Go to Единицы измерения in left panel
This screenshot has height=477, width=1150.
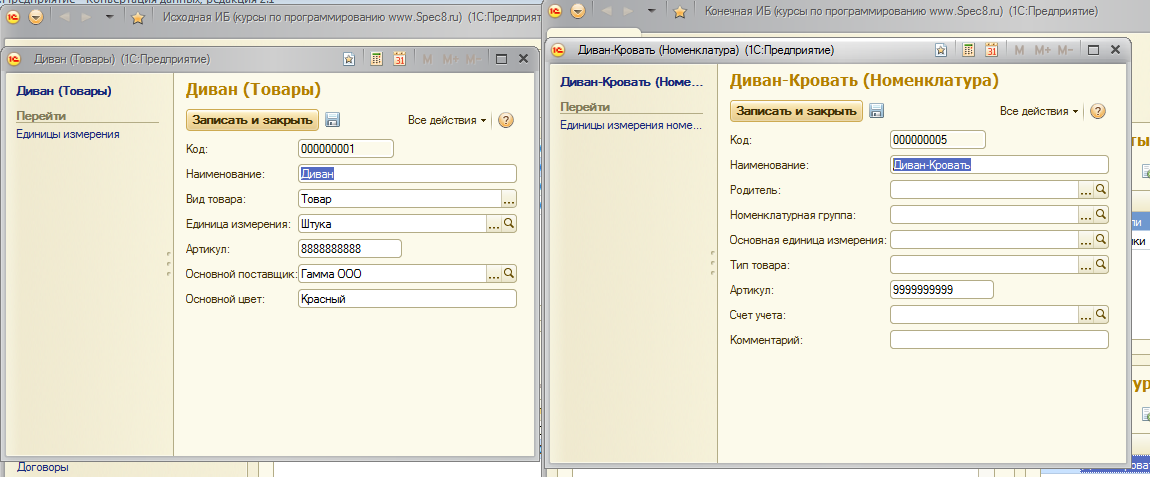coord(68,134)
